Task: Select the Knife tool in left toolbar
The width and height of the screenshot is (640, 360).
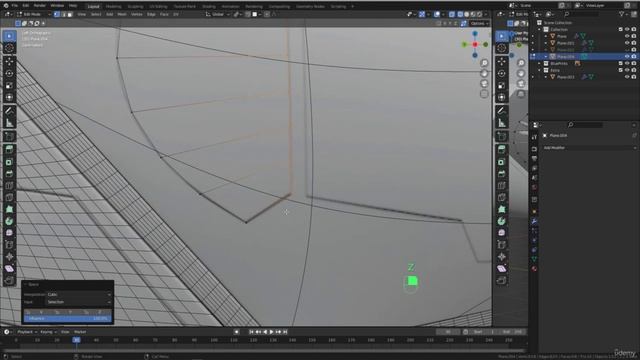Action: pyautogui.click(x=9, y=198)
